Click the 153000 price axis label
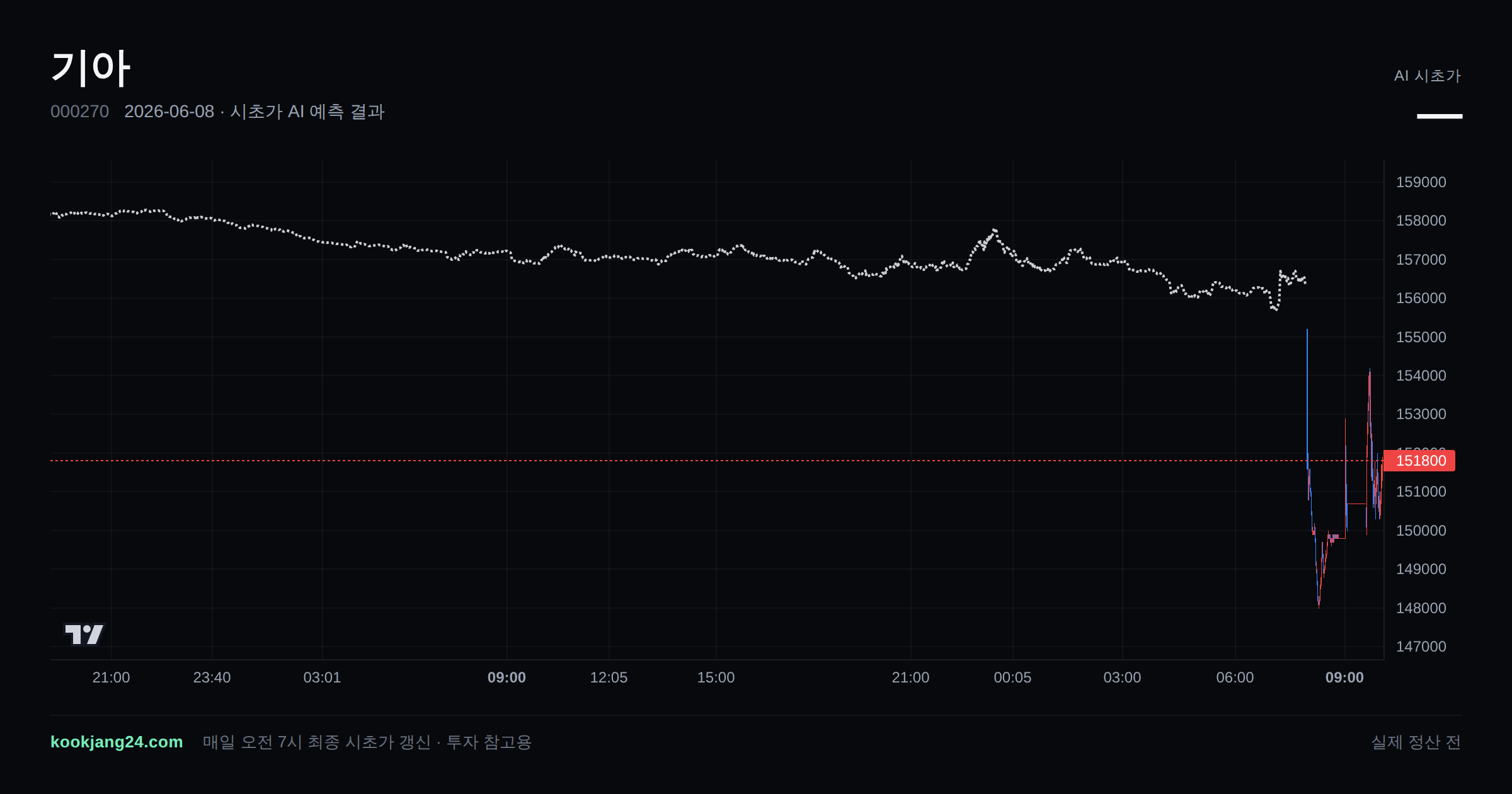 [1421, 414]
